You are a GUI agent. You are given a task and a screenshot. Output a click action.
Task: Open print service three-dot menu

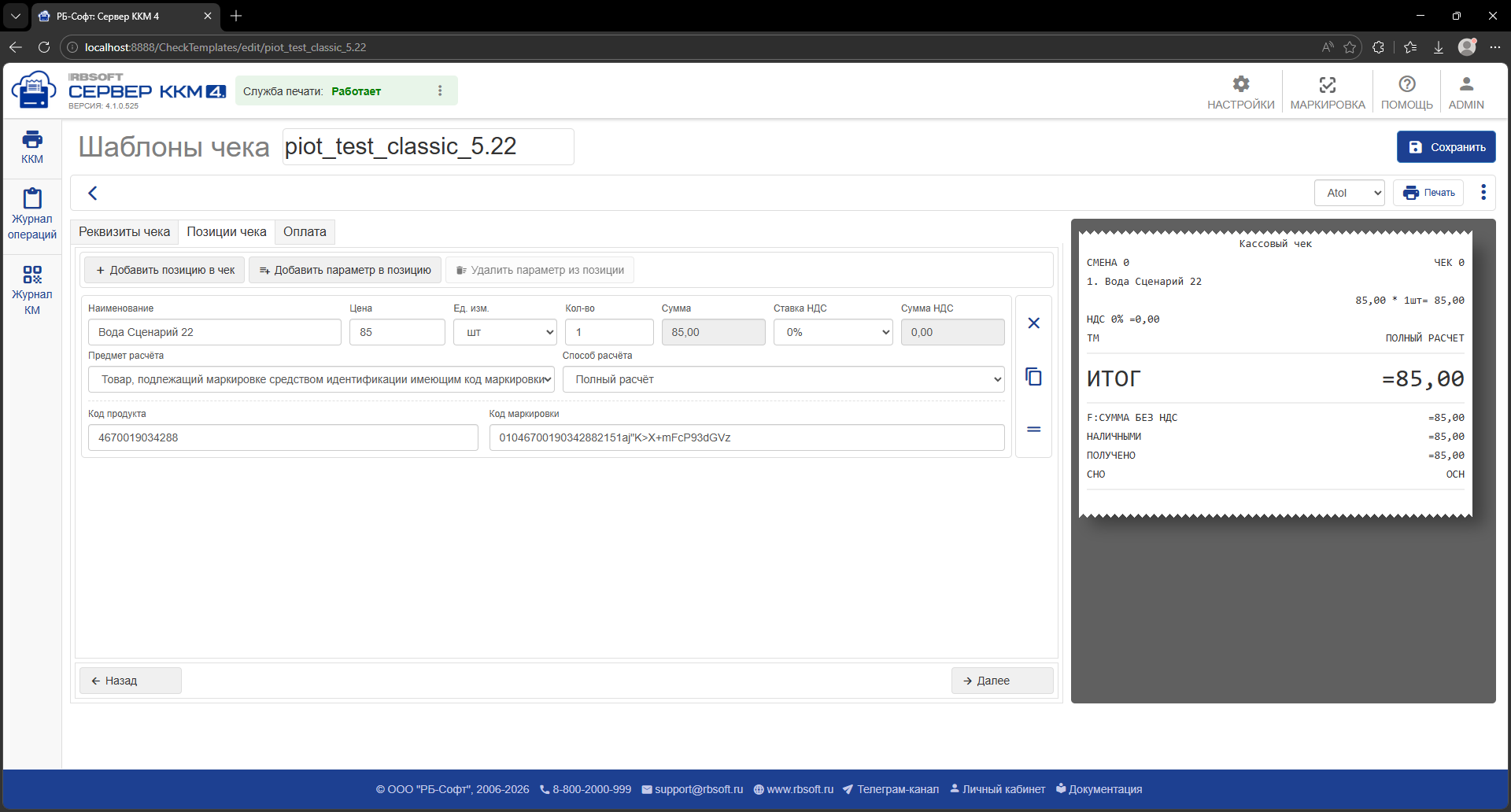(x=440, y=91)
